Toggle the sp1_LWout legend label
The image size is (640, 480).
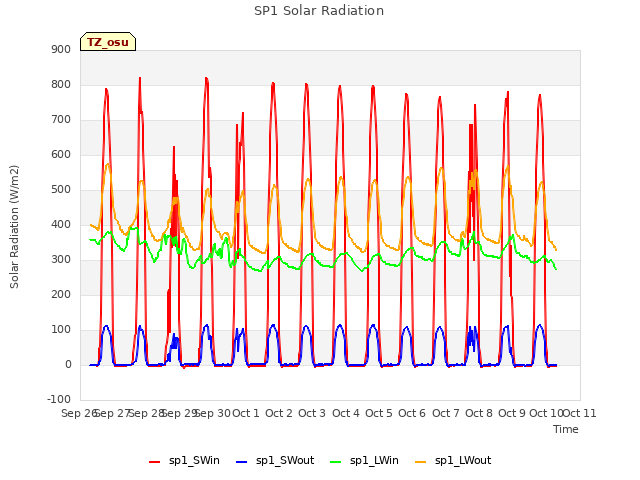tap(463, 460)
